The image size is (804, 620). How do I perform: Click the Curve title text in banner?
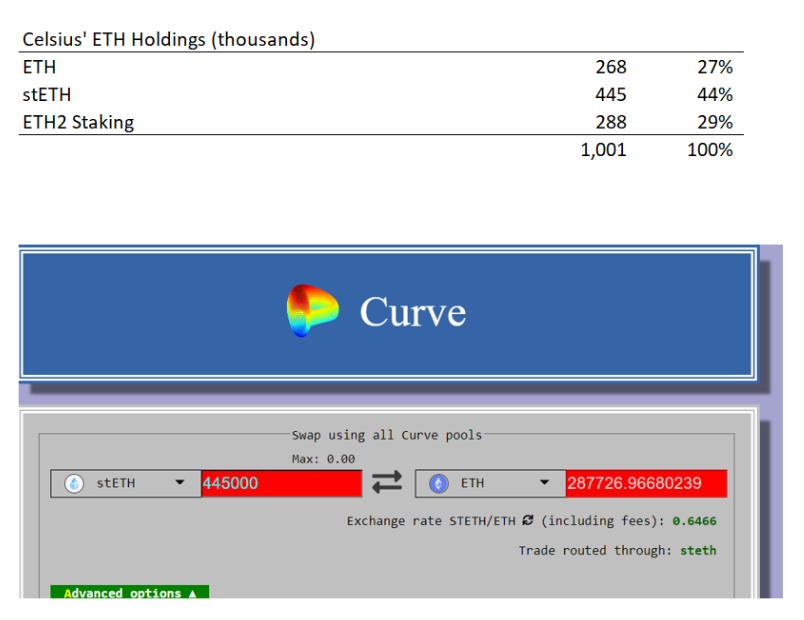[x=413, y=312]
